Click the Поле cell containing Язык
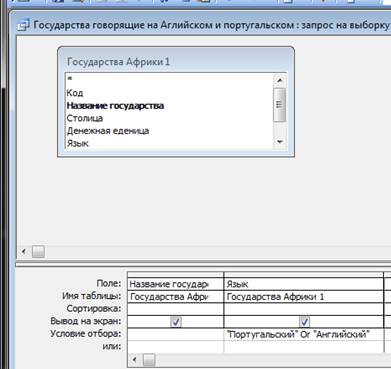The height and width of the screenshot is (369, 391). (304, 284)
